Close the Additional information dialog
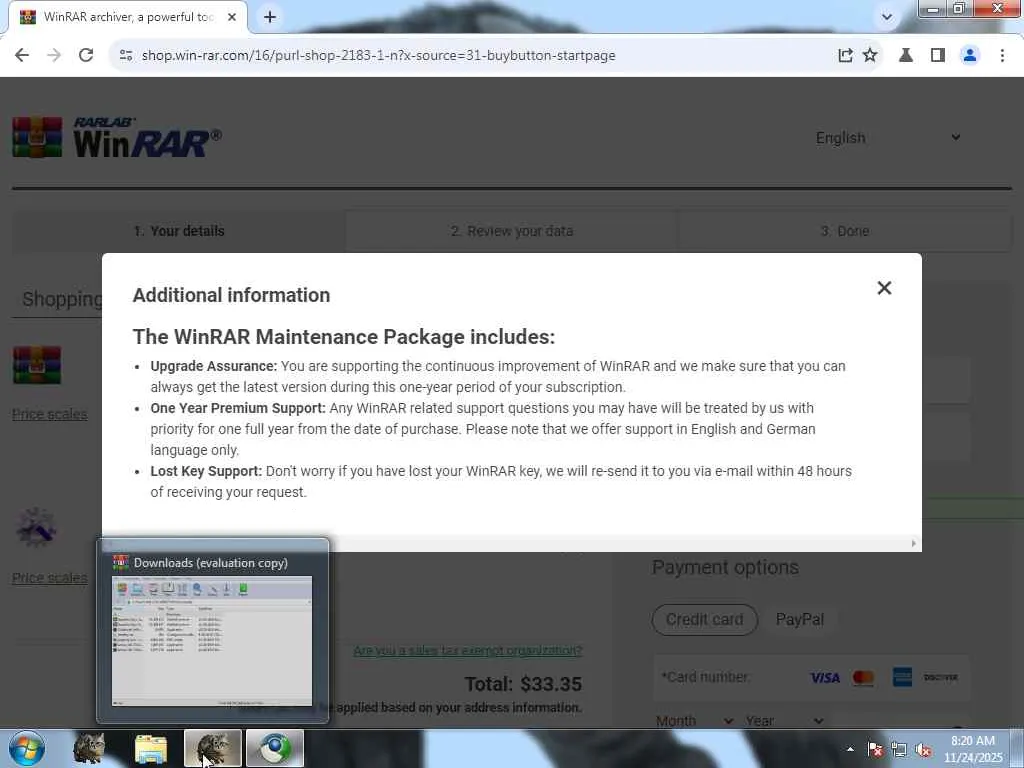Viewport: 1024px width, 768px height. click(x=884, y=288)
